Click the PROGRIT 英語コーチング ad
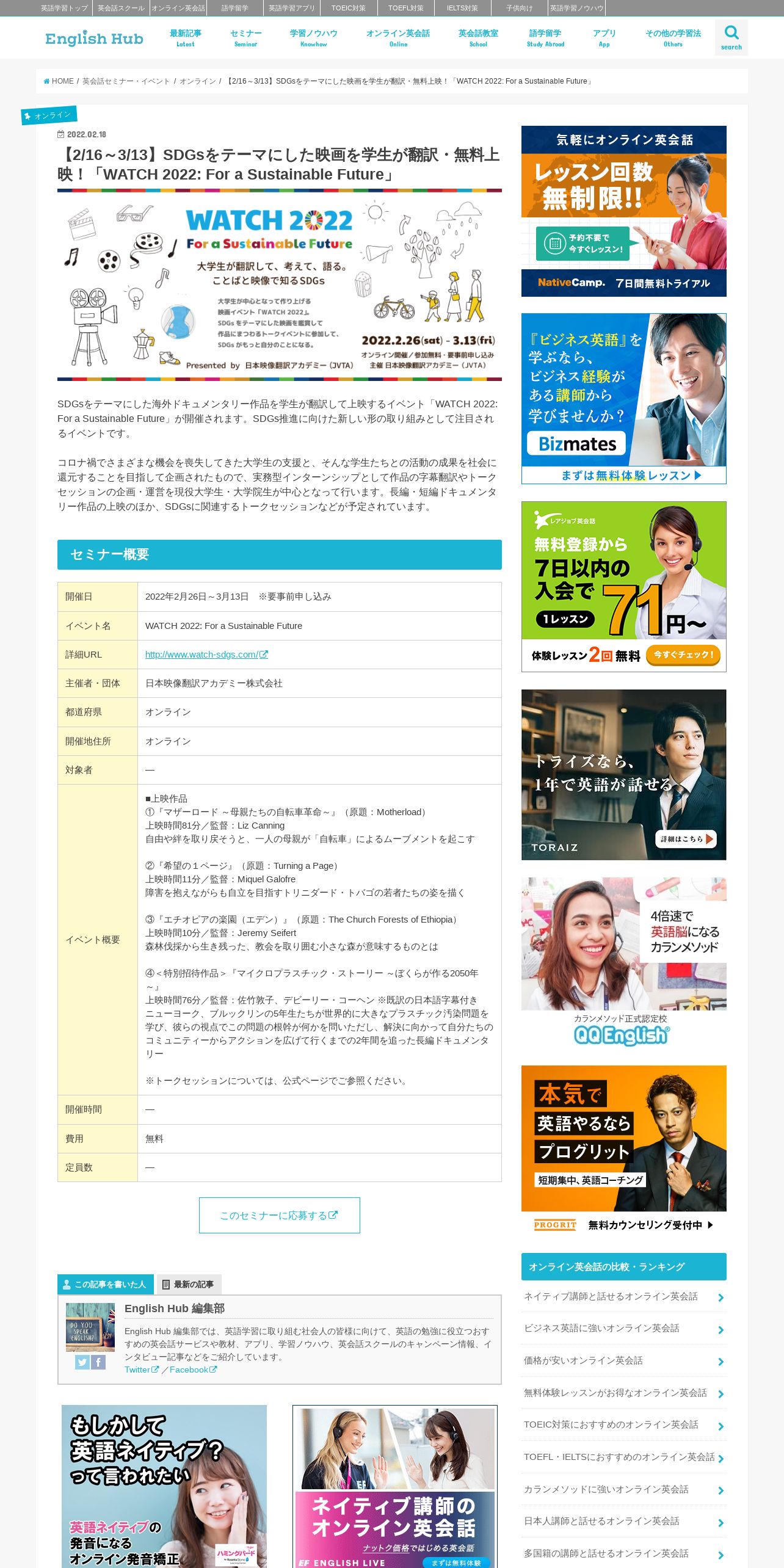This screenshot has width=784, height=1568. click(624, 1151)
